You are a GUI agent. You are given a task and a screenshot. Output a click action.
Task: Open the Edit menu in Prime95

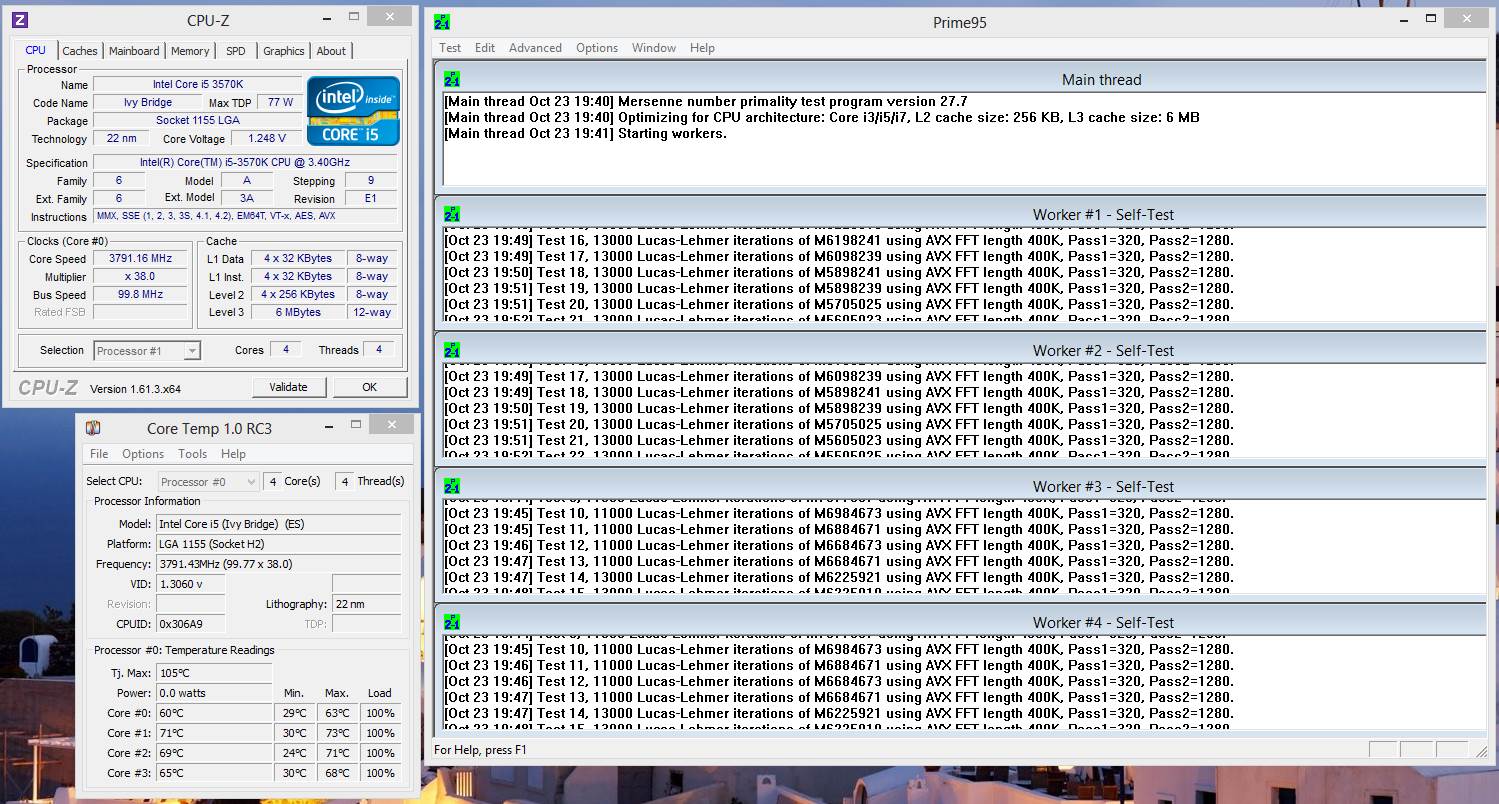(485, 48)
